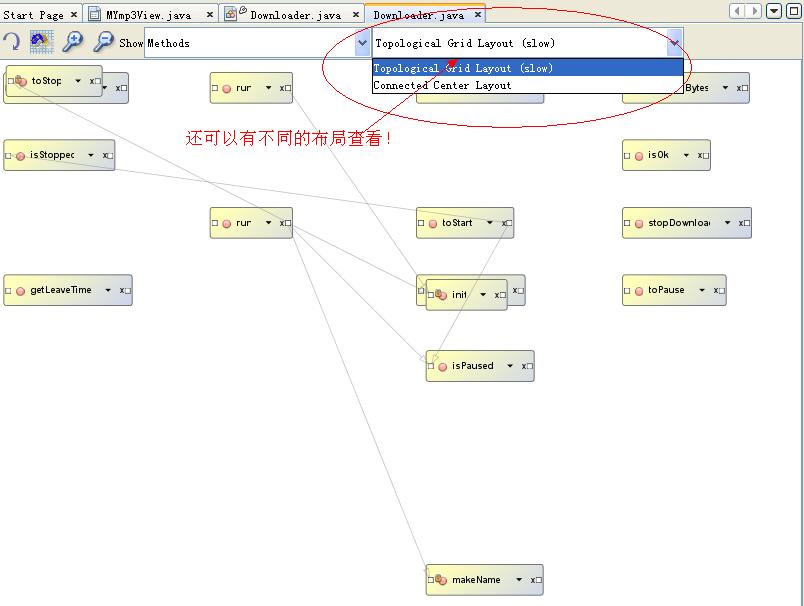Image resolution: width=804 pixels, height=606 pixels.
Task: Click the makeName method label
Action: (x=476, y=580)
